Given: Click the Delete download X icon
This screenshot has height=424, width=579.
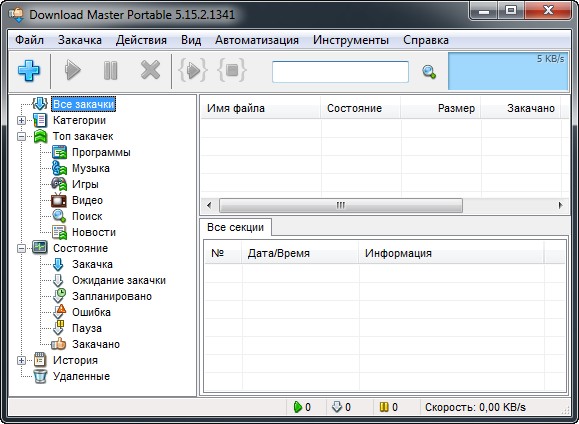Looking at the screenshot, I should 150,70.
